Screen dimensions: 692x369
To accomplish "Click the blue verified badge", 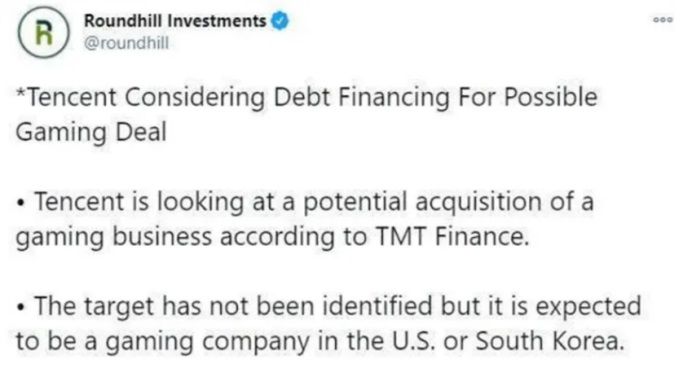I will [280, 21].
